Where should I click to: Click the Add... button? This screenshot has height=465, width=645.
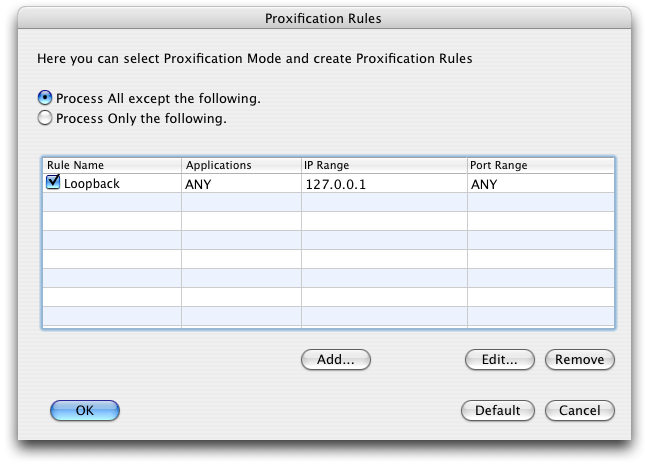click(335, 359)
